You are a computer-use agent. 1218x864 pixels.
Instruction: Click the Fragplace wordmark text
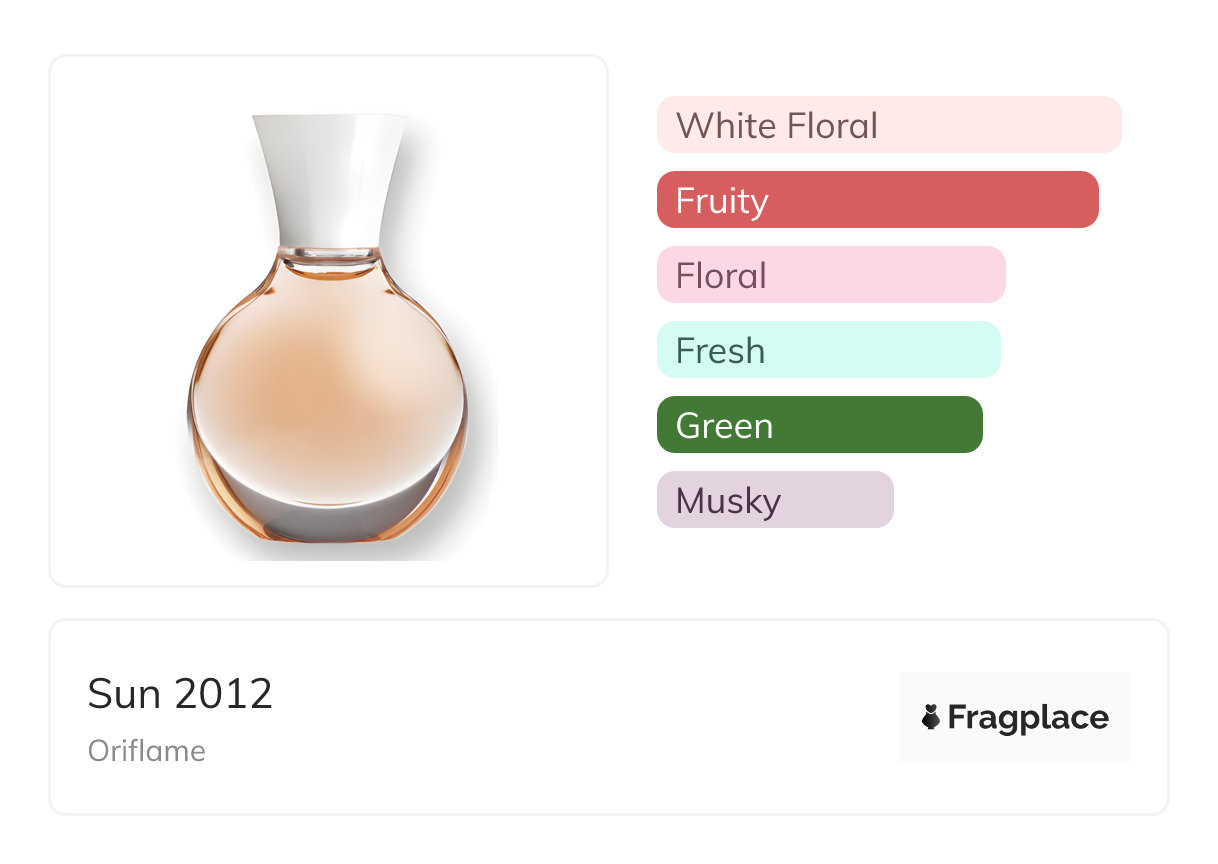point(1028,717)
